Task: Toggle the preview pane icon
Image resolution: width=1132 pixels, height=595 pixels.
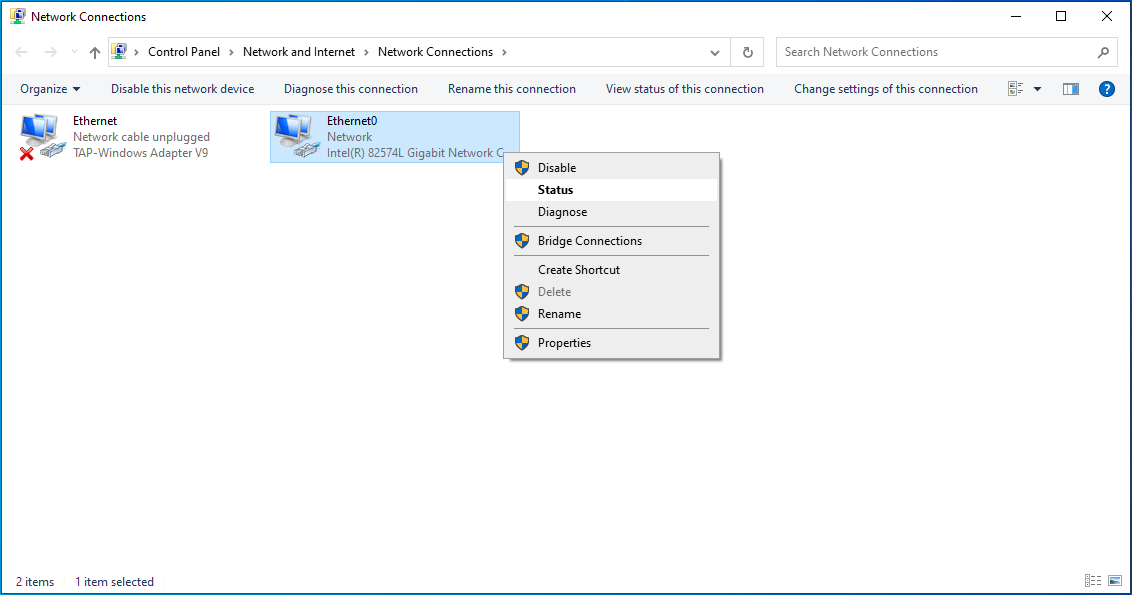Action: coord(1071,89)
